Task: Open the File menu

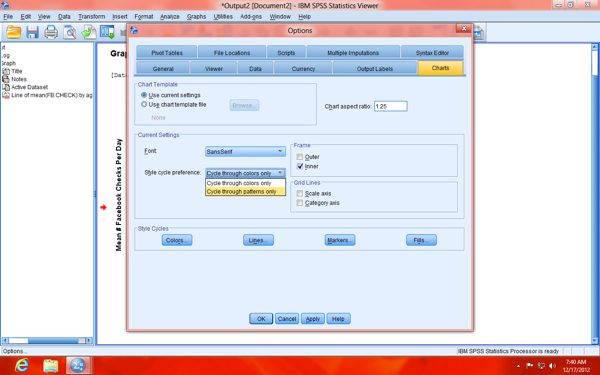Action: pos(8,16)
